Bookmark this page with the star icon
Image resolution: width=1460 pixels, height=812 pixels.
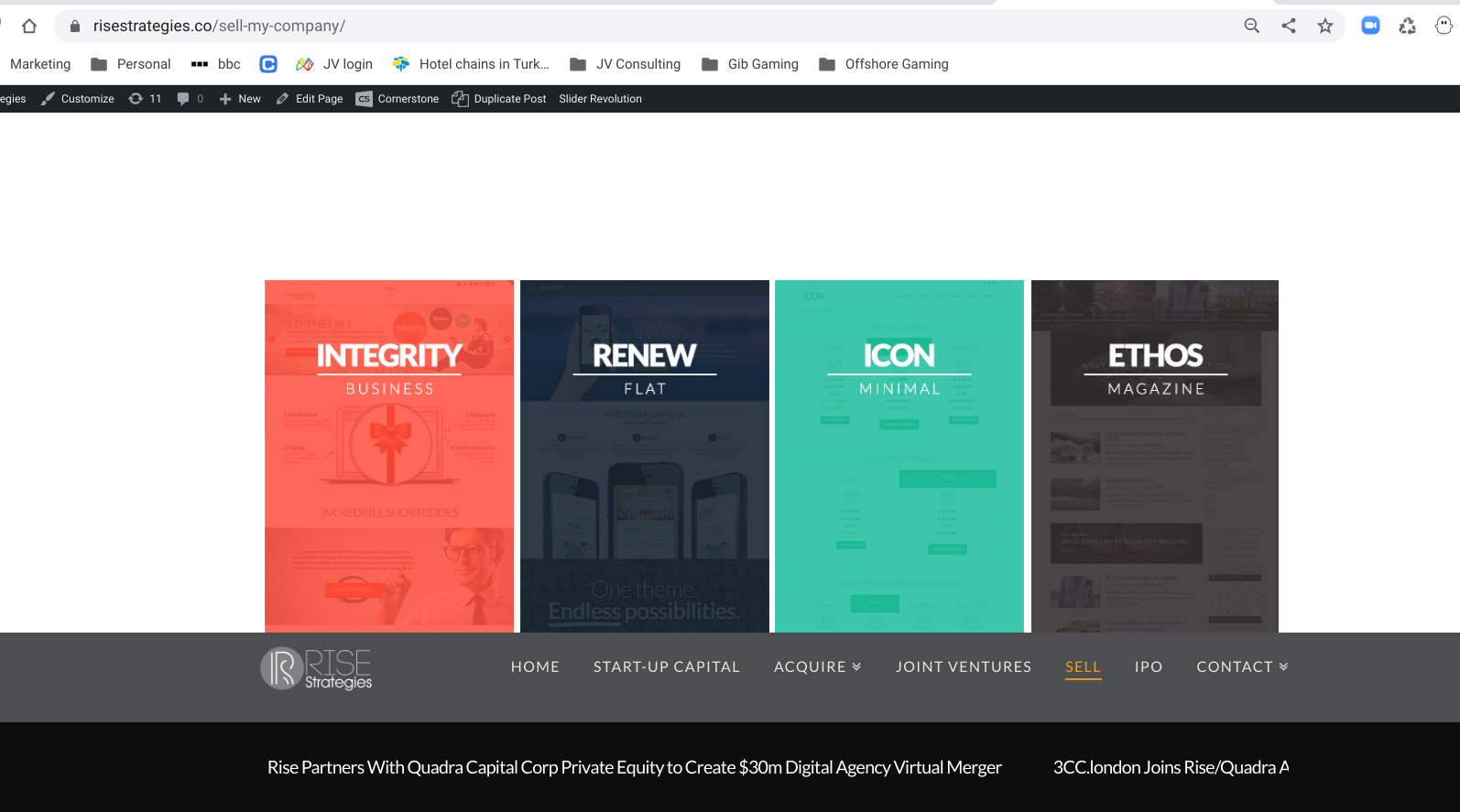pyautogui.click(x=1324, y=26)
